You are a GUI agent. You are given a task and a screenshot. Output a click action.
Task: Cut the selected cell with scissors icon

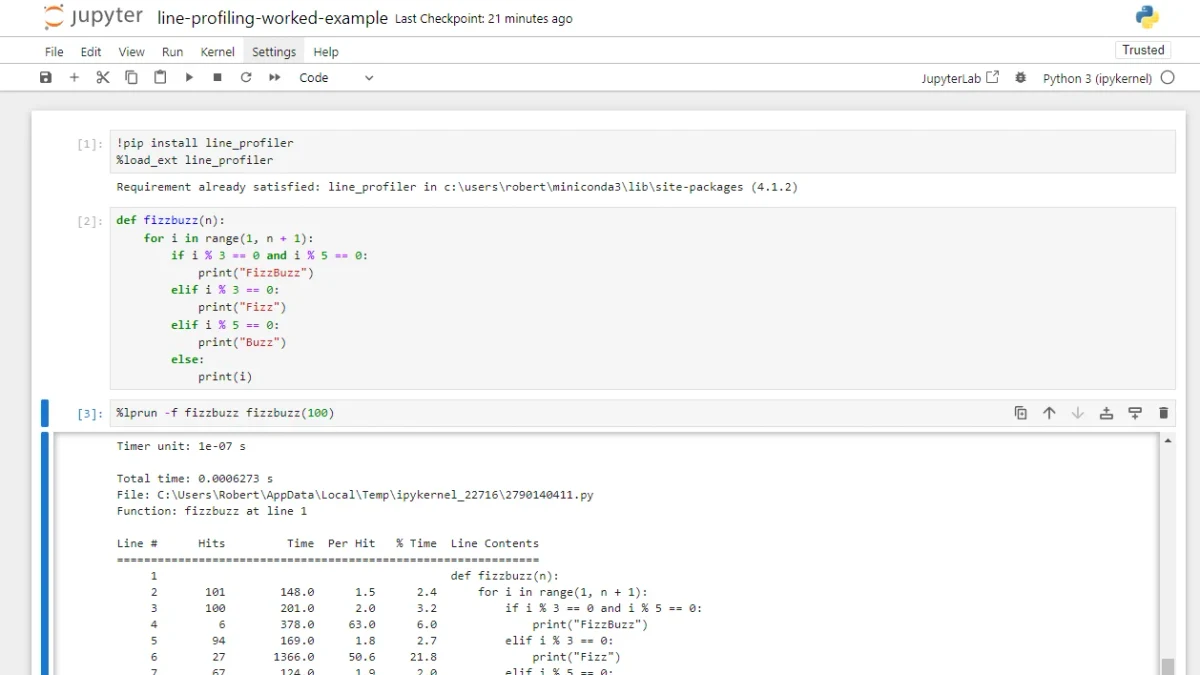tap(102, 78)
